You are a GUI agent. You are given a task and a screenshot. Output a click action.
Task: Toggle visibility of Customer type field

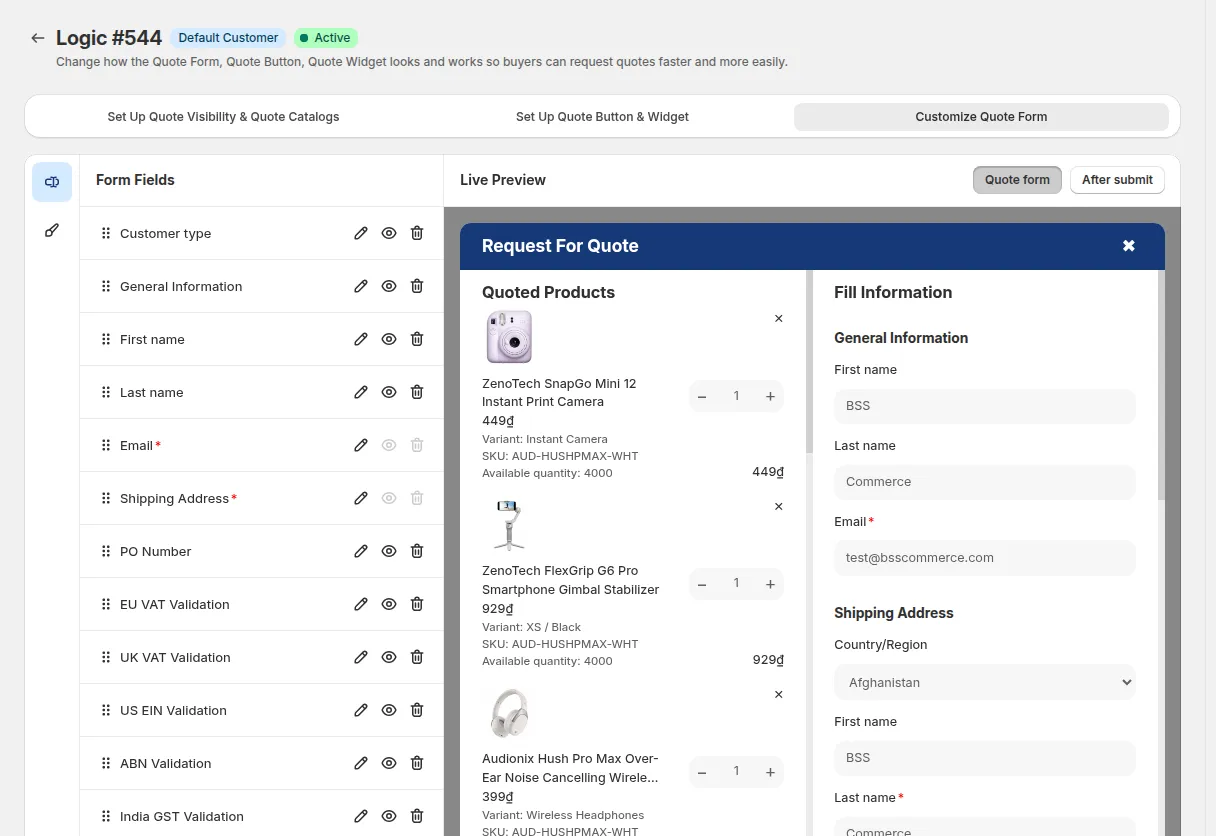pyautogui.click(x=389, y=233)
